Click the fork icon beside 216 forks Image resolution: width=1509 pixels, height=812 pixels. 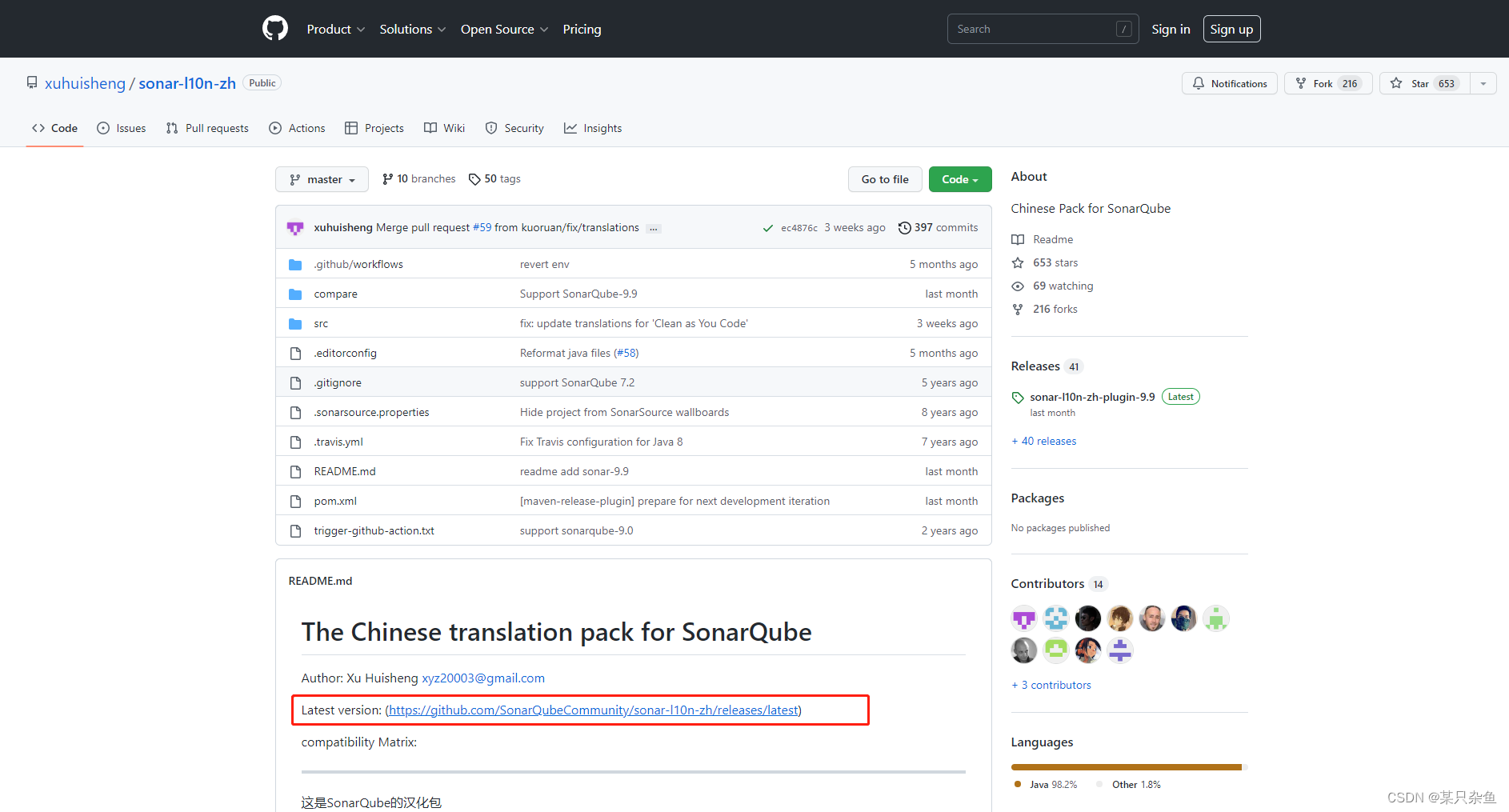1018,309
